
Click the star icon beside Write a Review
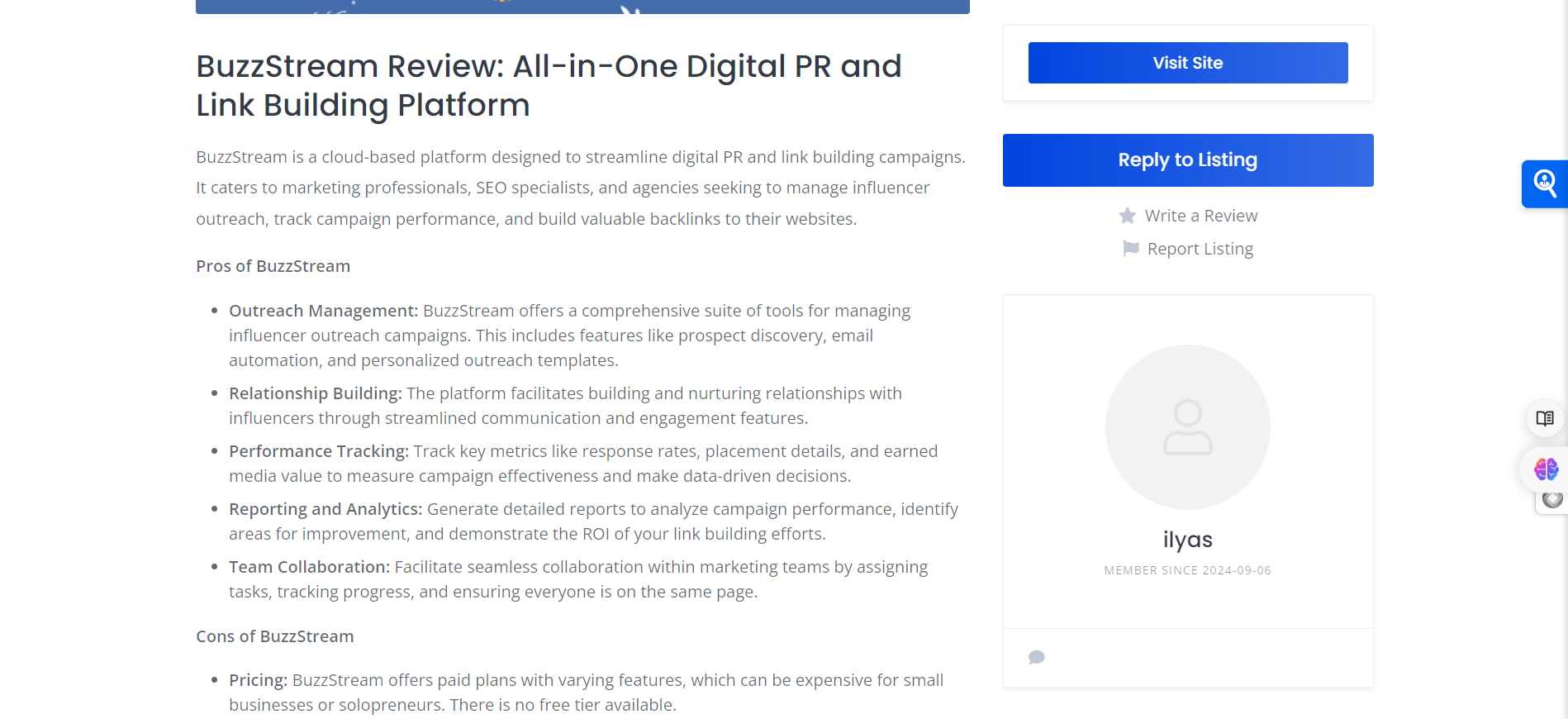(x=1127, y=216)
